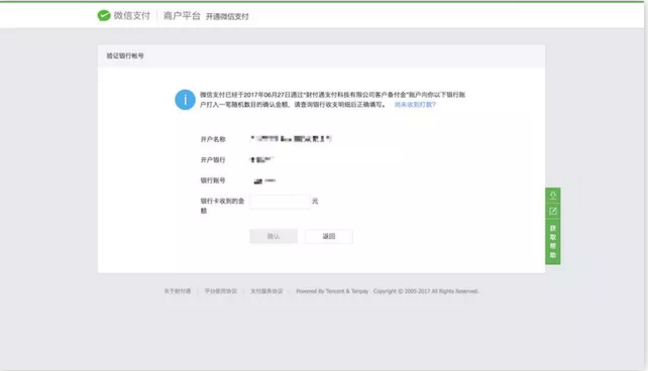Click the blurred 开户名称 account name value
The image size is (648, 371).
coord(291,139)
